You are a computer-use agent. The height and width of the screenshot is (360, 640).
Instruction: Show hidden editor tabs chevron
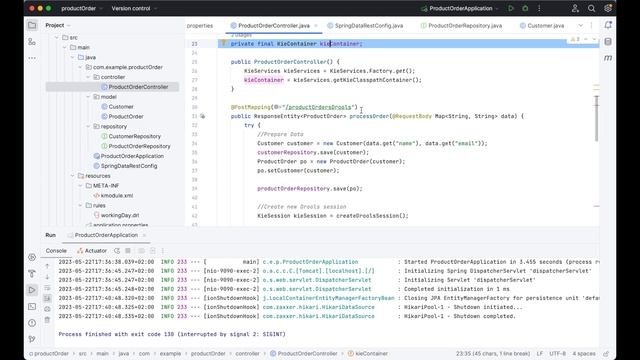[580, 25]
